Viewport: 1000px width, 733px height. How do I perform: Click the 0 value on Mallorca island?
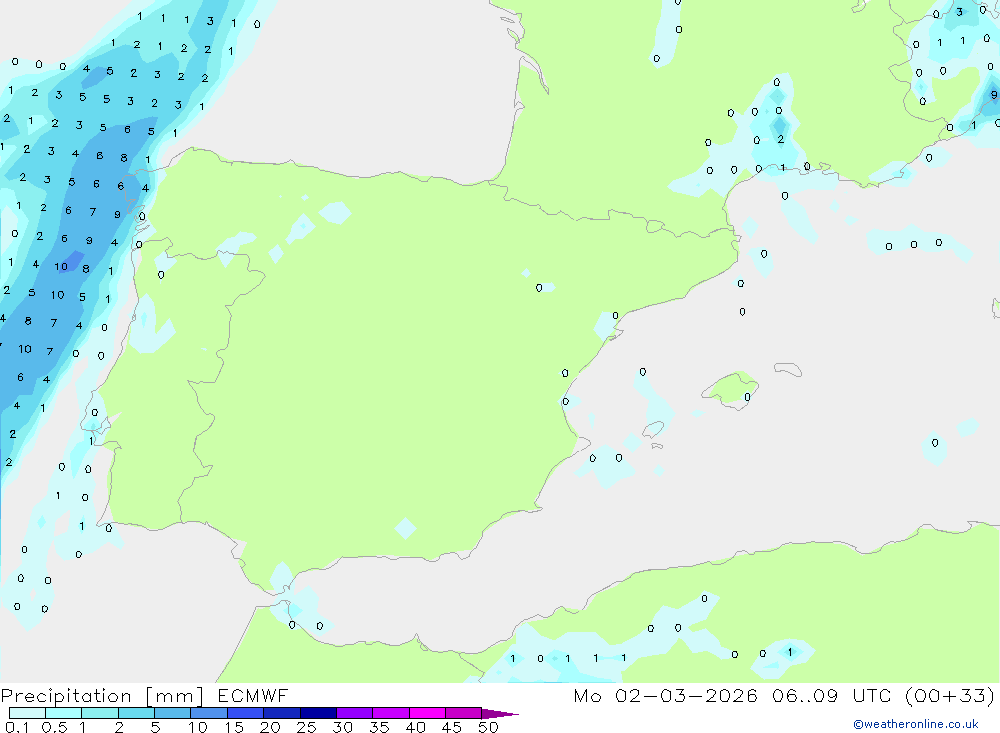pos(747,397)
